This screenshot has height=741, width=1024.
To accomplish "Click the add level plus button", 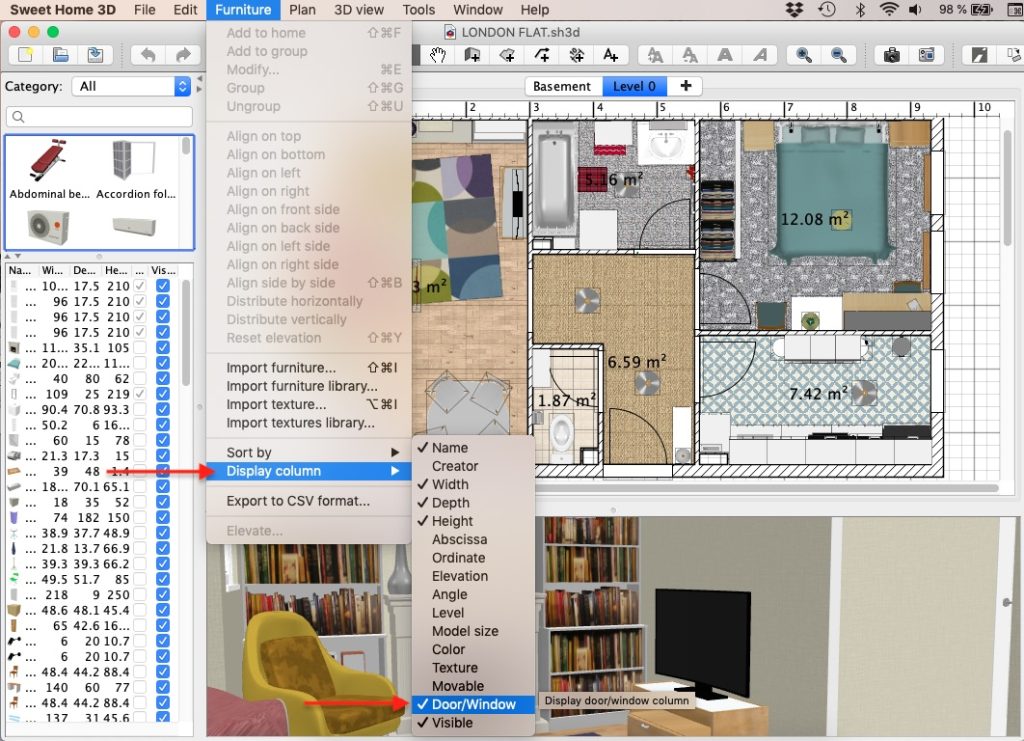I will [685, 86].
